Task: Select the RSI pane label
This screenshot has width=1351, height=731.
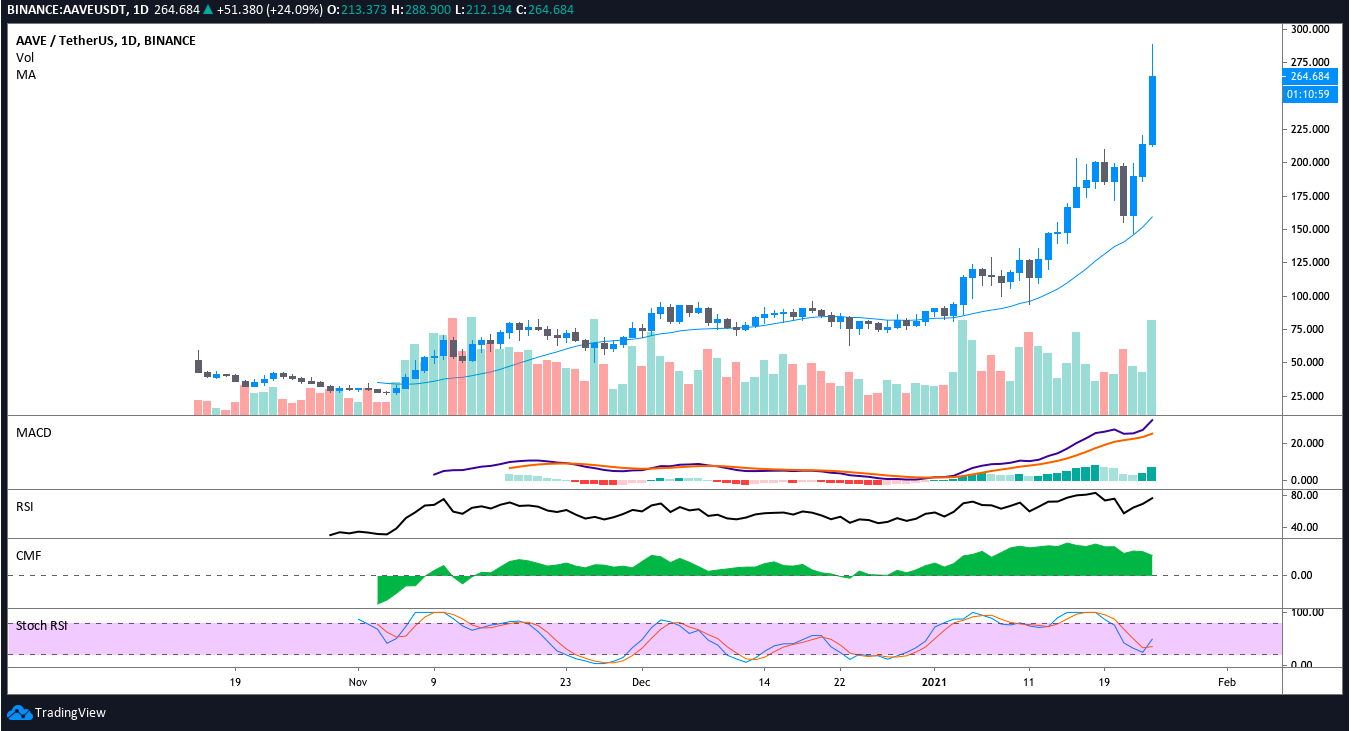Action: point(25,507)
